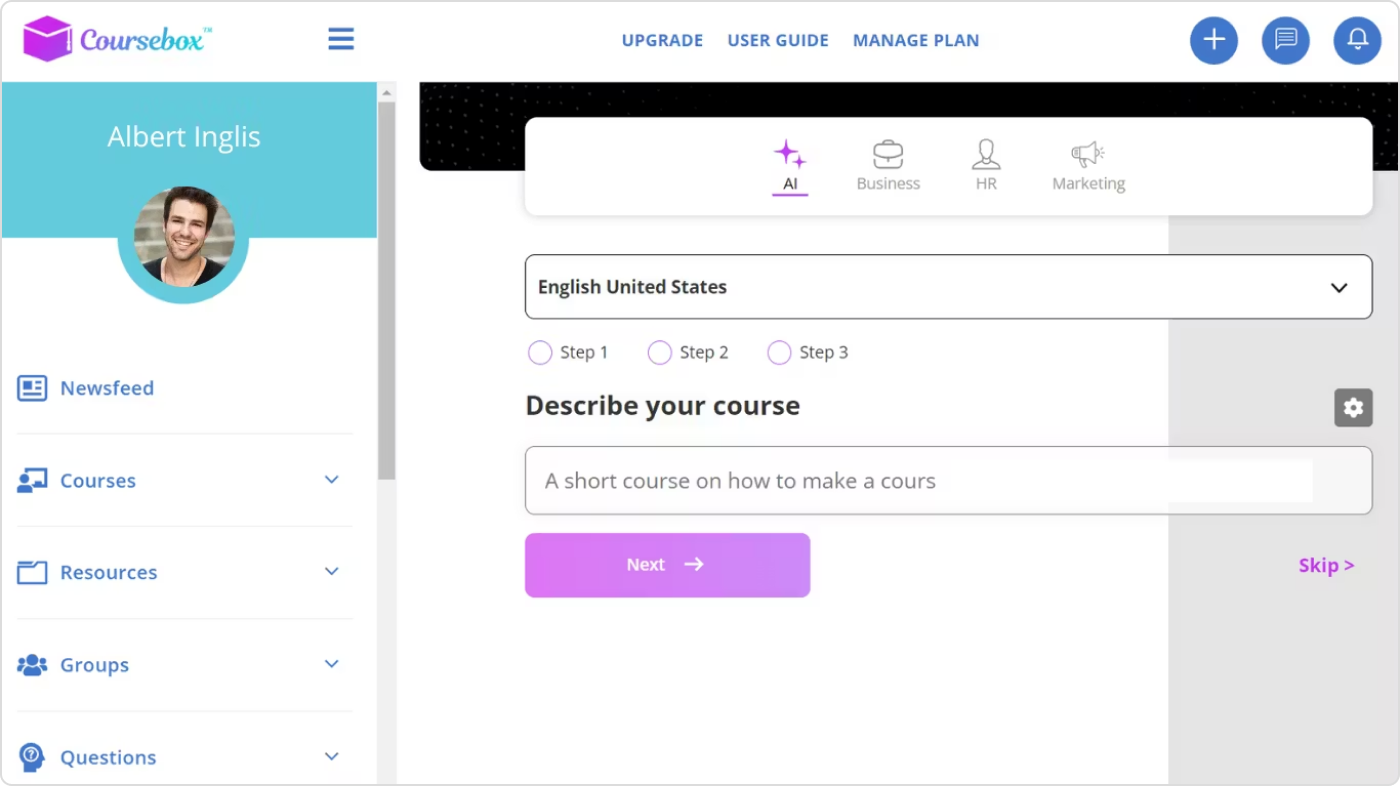Open the MANAGE PLAN menu item
The height and width of the screenshot is (786, 1400).
[x=915, y=40]
